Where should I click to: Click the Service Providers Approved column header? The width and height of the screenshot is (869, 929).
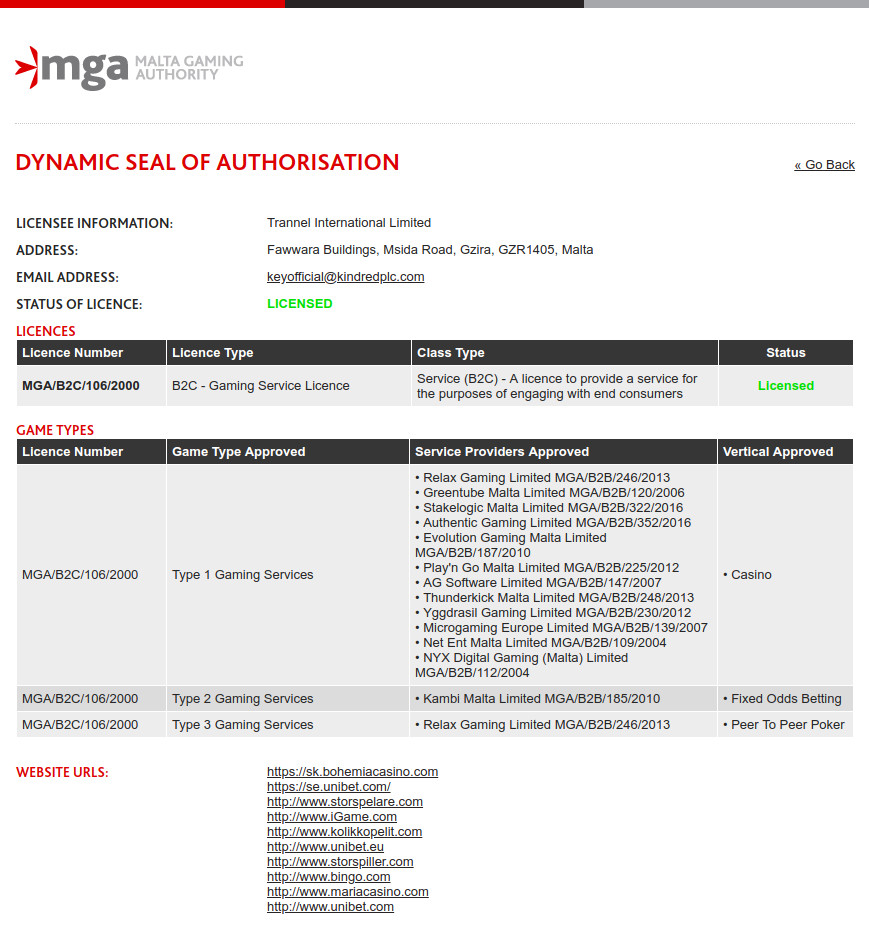coord(563,451)
